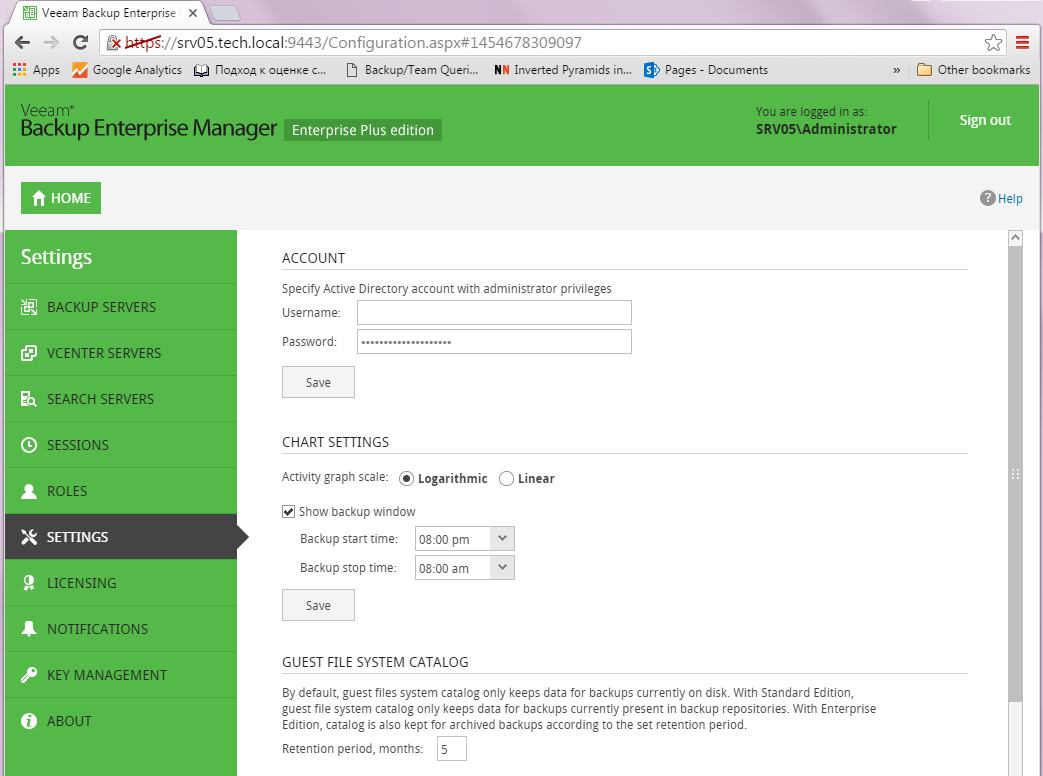Open the Backup start time dropdown
Viewport: 1043px width, 776px height.
coord(503,538)
